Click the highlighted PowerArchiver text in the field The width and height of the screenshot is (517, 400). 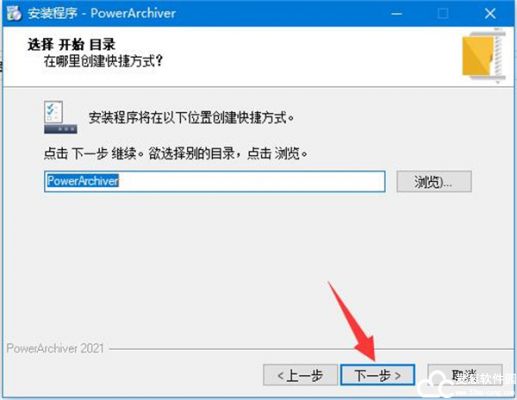click(x=83, y=181)
